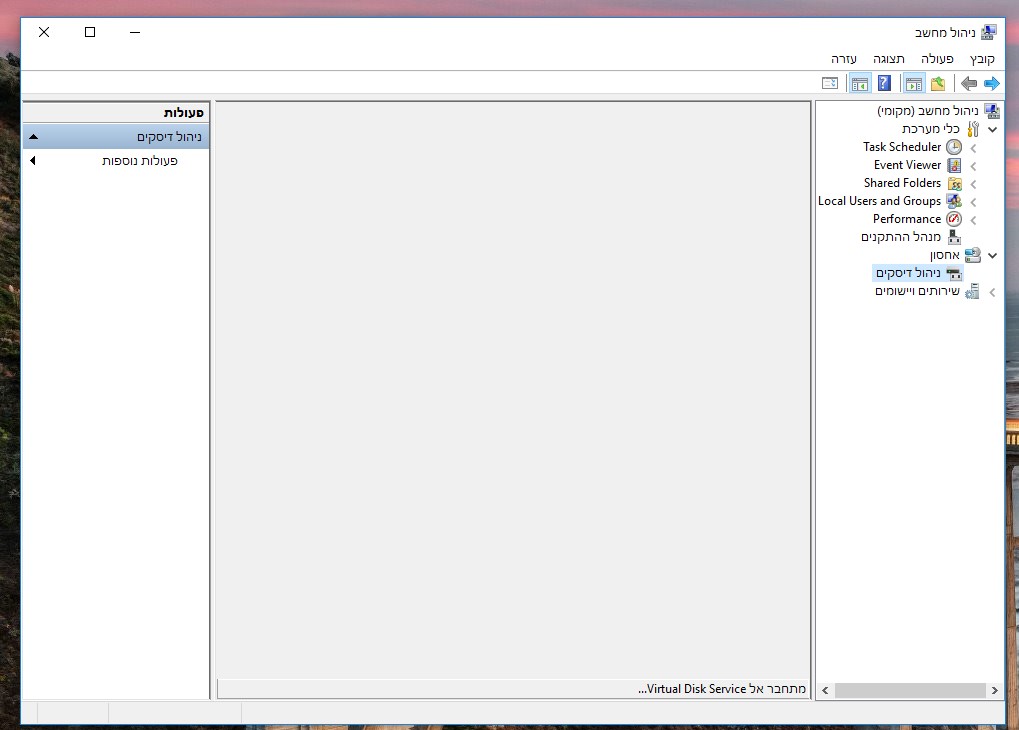The height and width of the screenshot is (730, 1019).
Task: Click the leftmost toolbar settings list icon
Action: pyautogui.click(x=830, y=83)
